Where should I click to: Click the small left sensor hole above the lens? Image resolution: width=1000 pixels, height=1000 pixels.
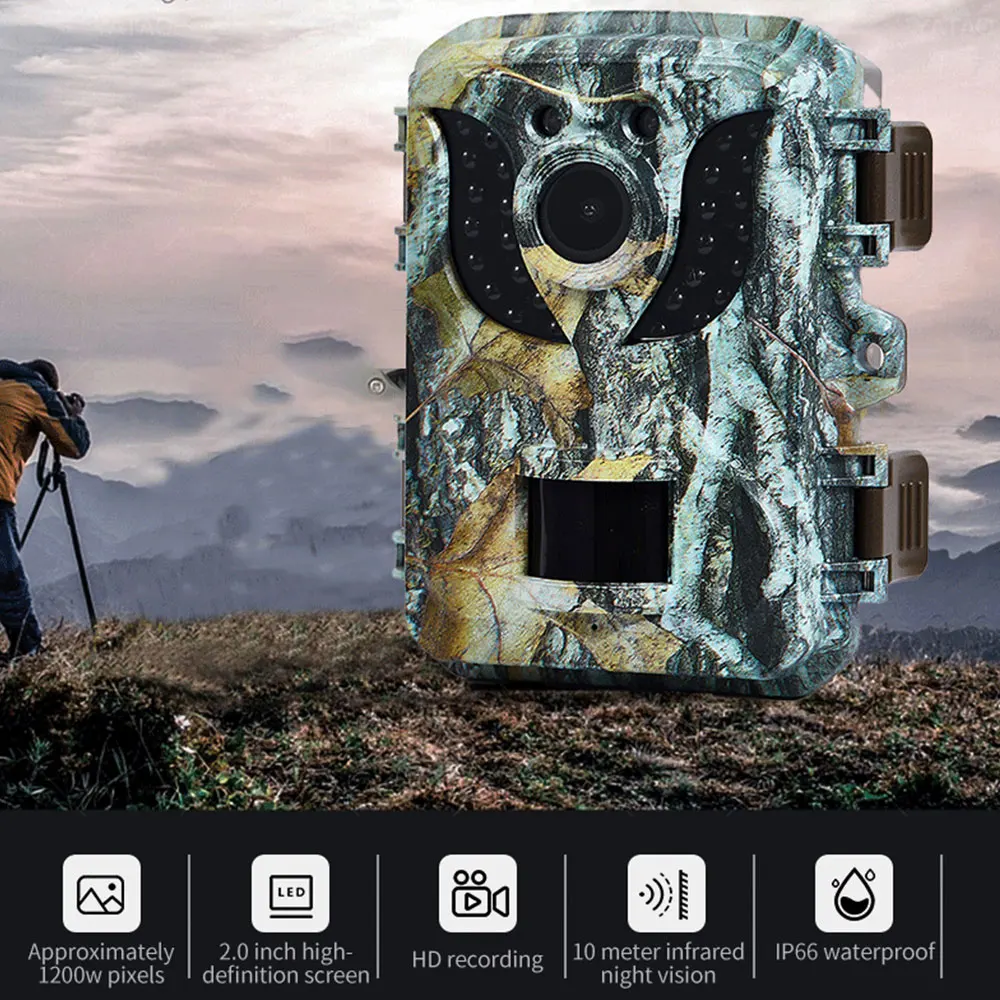[547, 121]
